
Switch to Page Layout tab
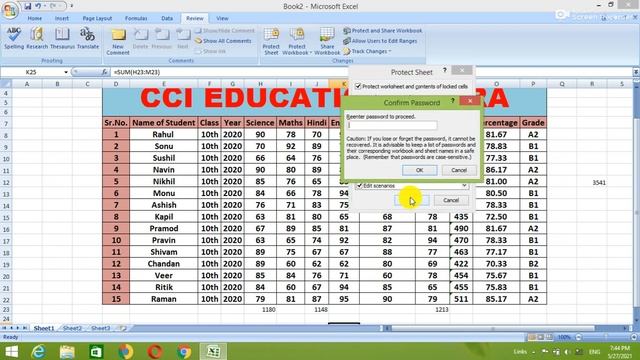97,18
